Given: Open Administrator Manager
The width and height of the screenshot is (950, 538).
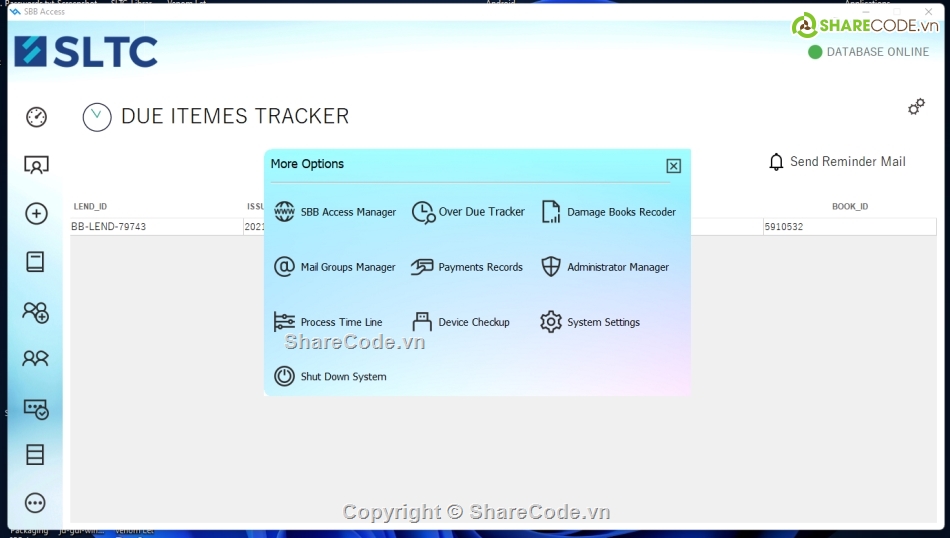Looking at the screenshot, I should [x=605, y=267].
